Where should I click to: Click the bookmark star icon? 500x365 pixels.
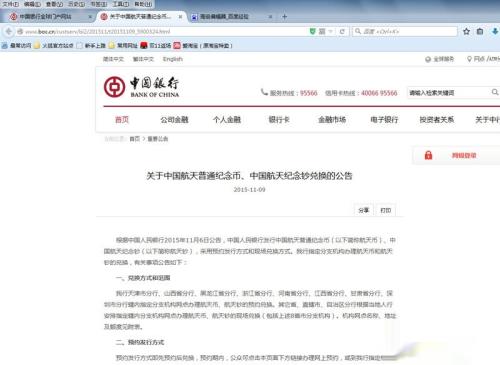(x=466, y=31)
